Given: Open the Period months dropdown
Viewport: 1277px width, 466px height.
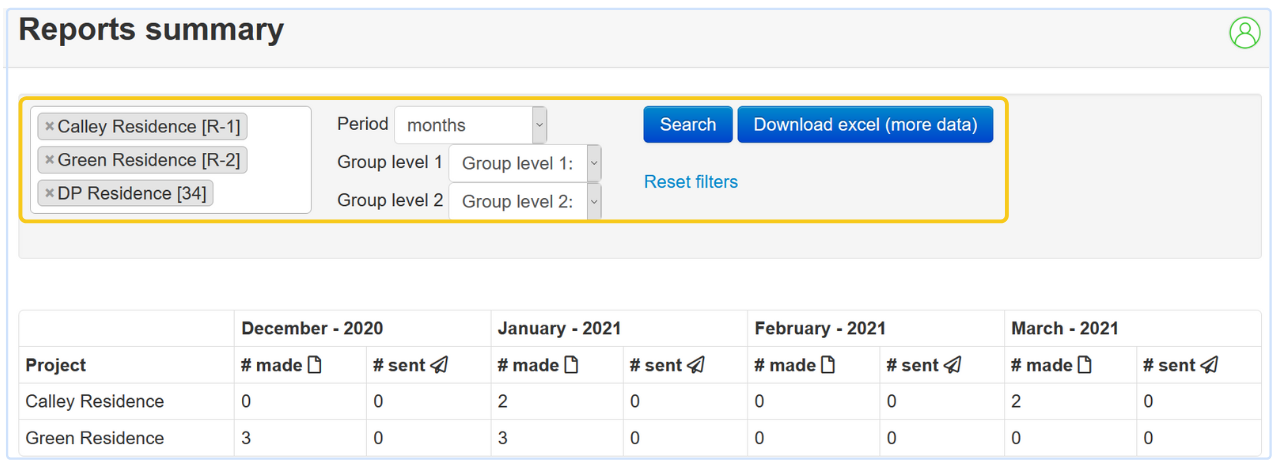Looking at the screenshot, I should pyautogui.click(x=471, y=125).
